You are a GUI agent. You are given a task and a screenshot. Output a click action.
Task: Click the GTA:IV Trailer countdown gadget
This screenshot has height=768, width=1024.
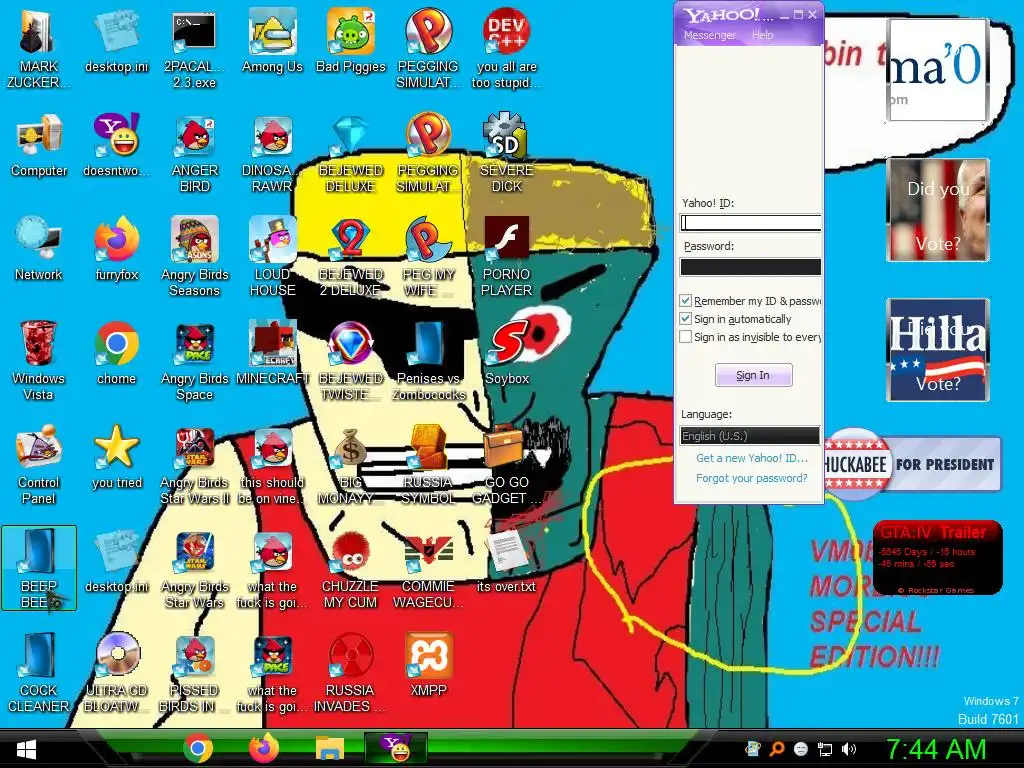(x=938, y=557)
